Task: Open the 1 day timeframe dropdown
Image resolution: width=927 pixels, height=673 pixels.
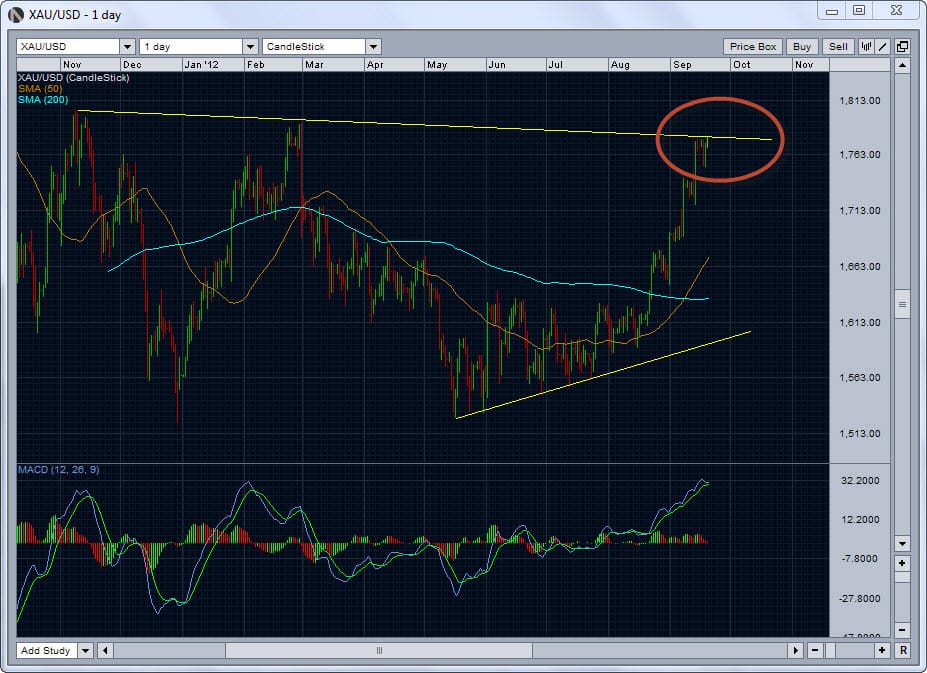Action: [252, 46]
